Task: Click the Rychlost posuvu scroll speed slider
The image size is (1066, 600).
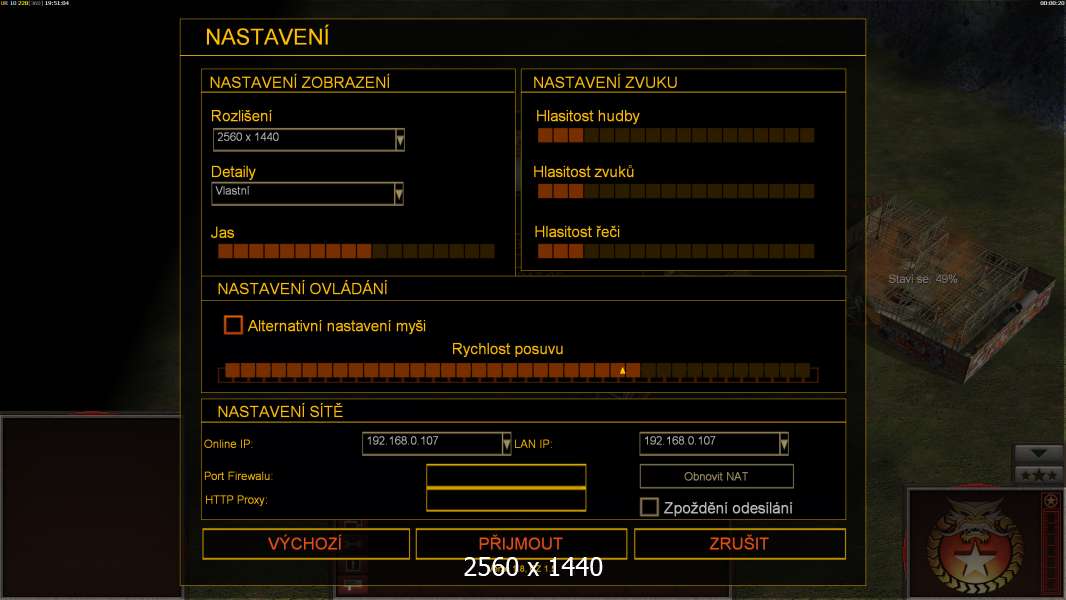Action: click(x=517, y=371)
